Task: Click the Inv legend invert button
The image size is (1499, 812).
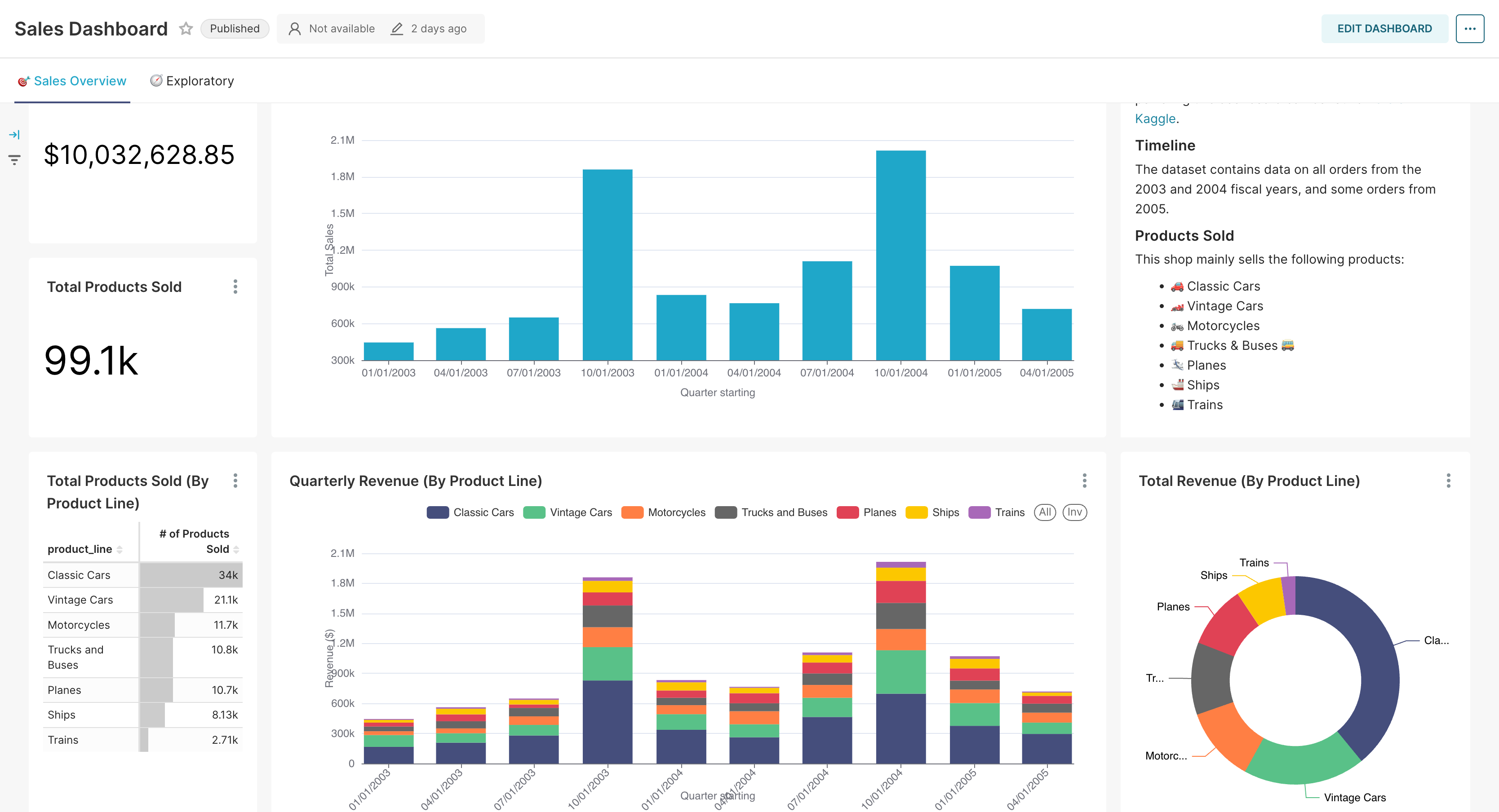Action: coord(1074,512)
